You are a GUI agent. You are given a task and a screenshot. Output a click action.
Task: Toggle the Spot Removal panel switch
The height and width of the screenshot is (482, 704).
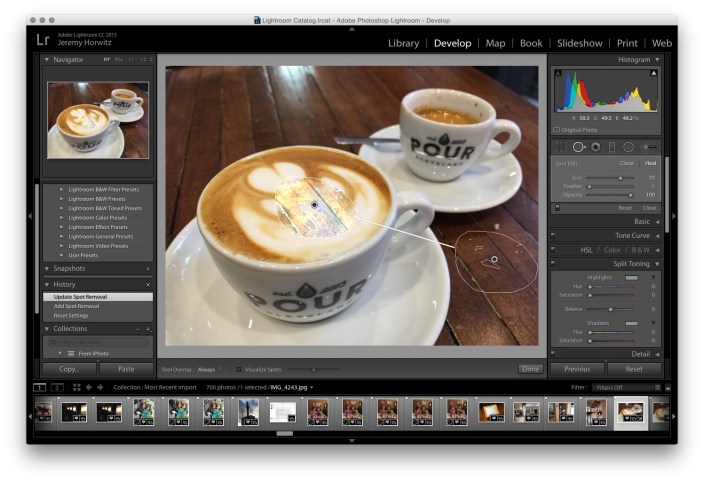click(x=557, y=207)
